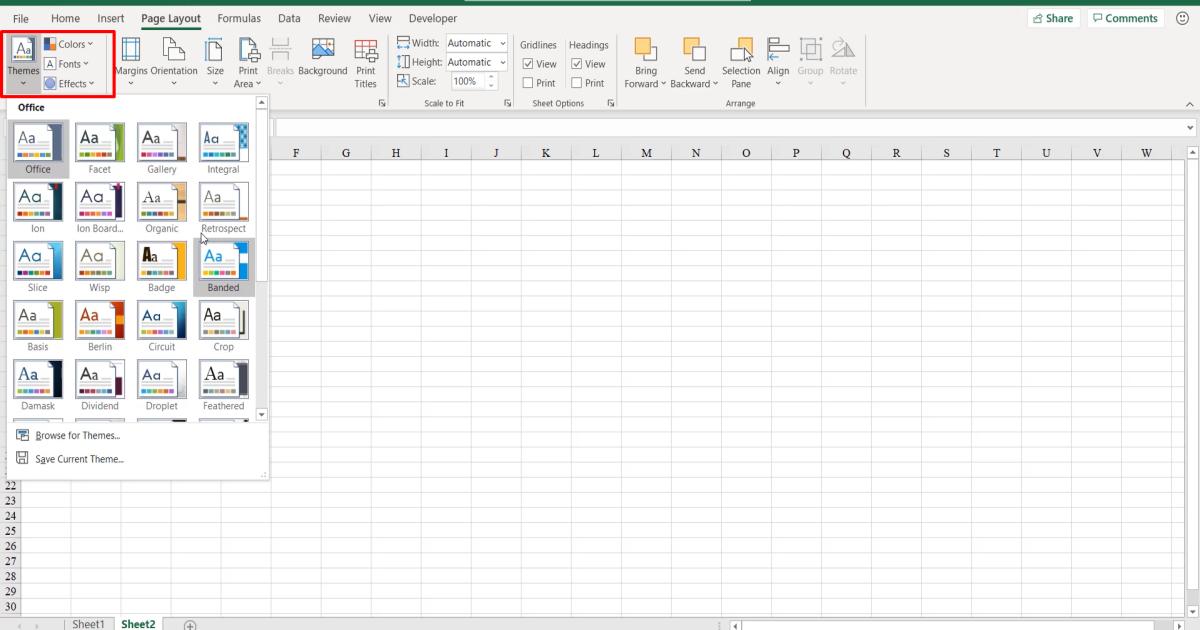Viewport: 1200px width, 630px height.
Task: Enable Print for Gridlines
Action: tap(528, 82)
